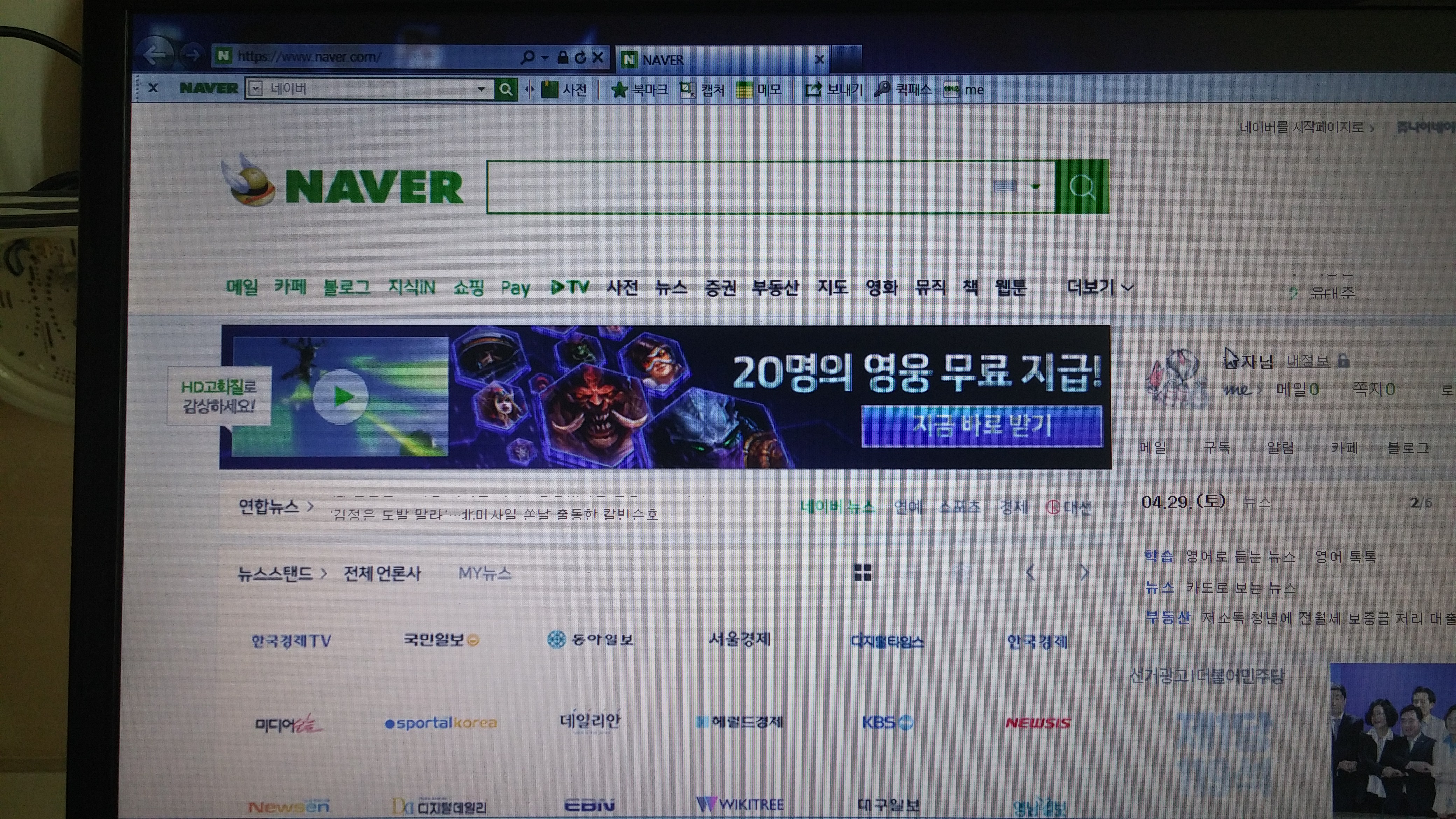
Task: Open 쇼핑 in the main navigation
Action: pos(469,287)
